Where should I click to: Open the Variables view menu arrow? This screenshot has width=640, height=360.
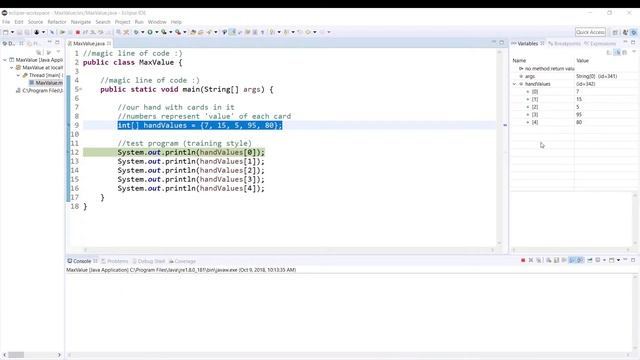[634, 52]
